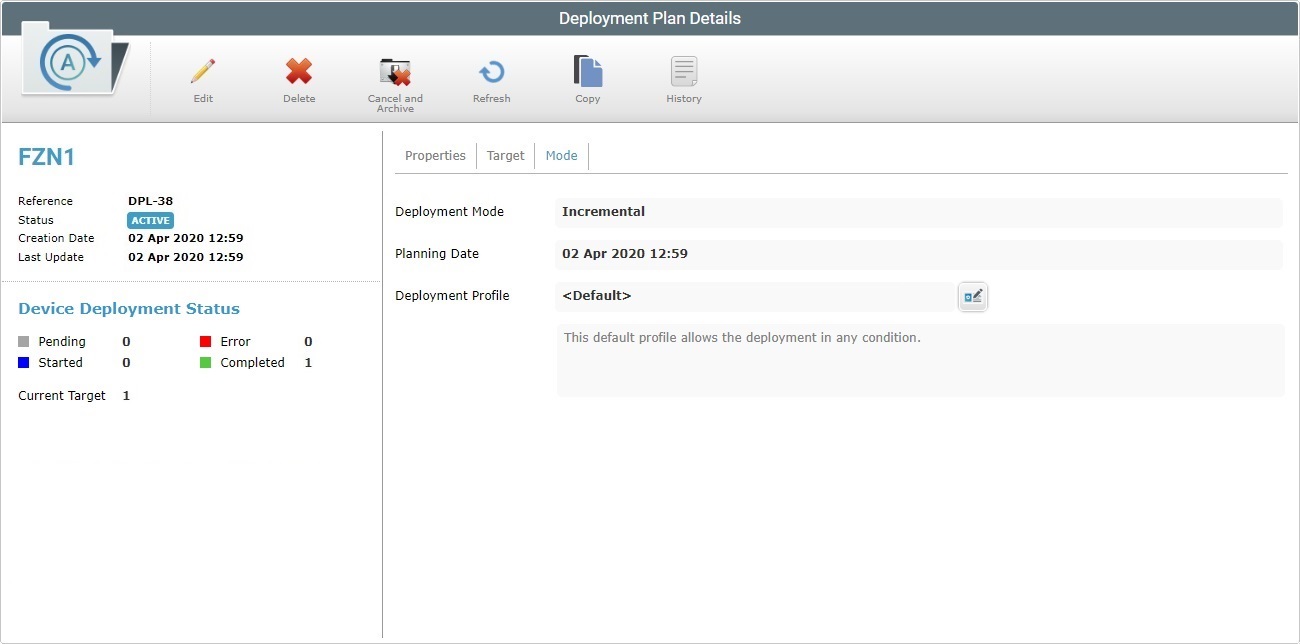Click the DPL-38 reference value

click(x=152, y=201)
